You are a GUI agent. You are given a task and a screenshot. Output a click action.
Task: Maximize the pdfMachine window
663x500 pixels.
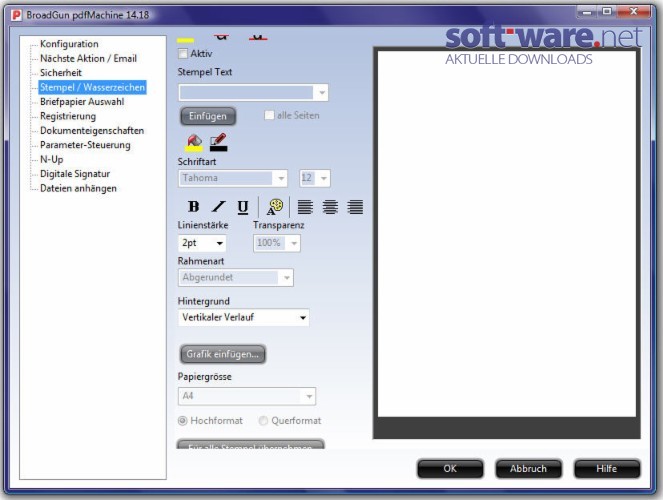(x=607, y=11)
